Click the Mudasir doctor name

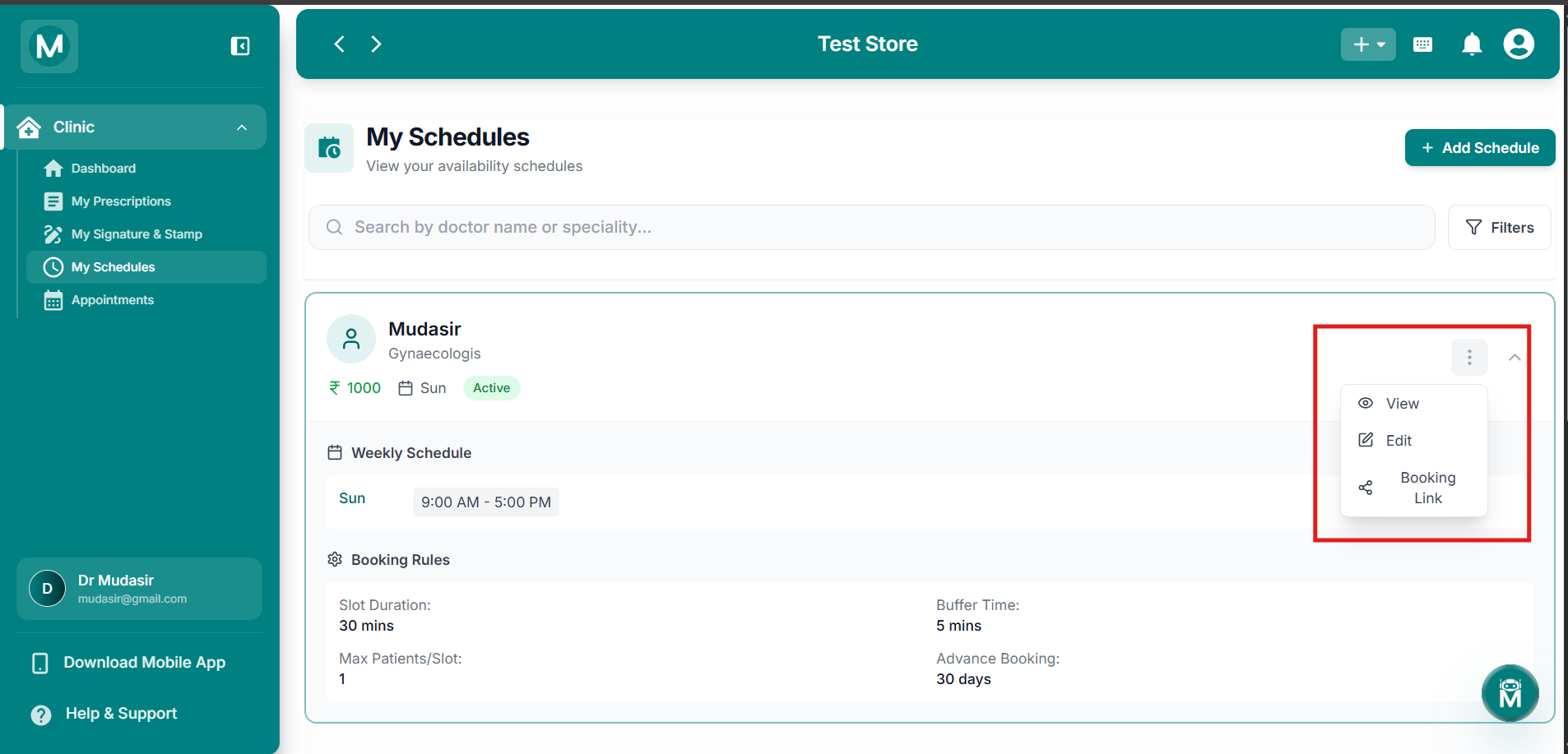coord(424,329)
